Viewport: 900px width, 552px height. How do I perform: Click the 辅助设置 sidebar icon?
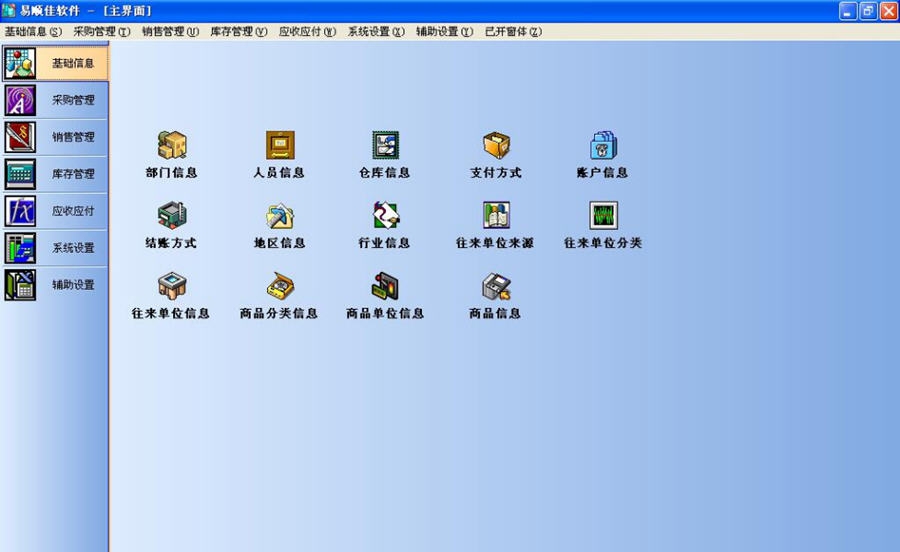tap(20, 285)
